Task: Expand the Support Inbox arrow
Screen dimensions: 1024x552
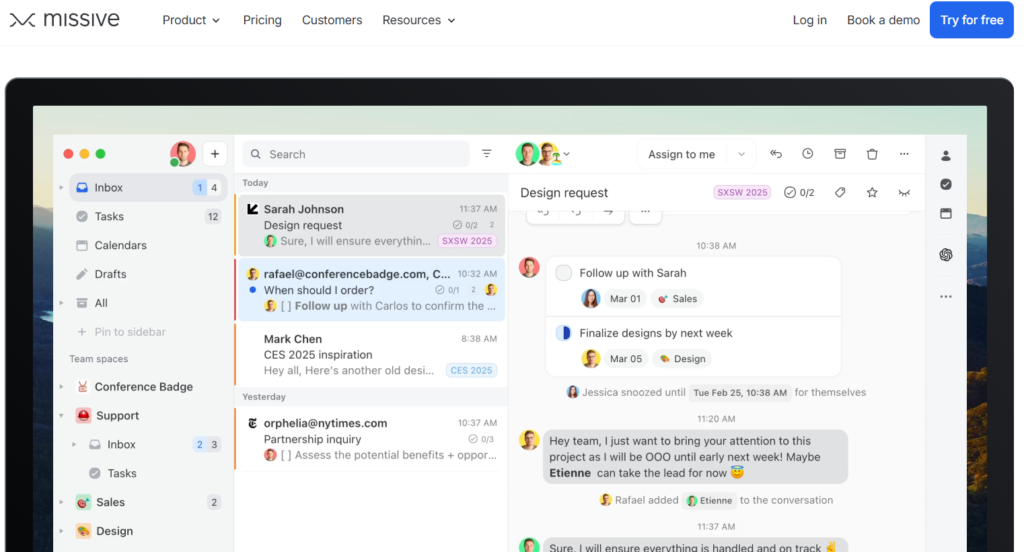Action: tap(74, 444)
